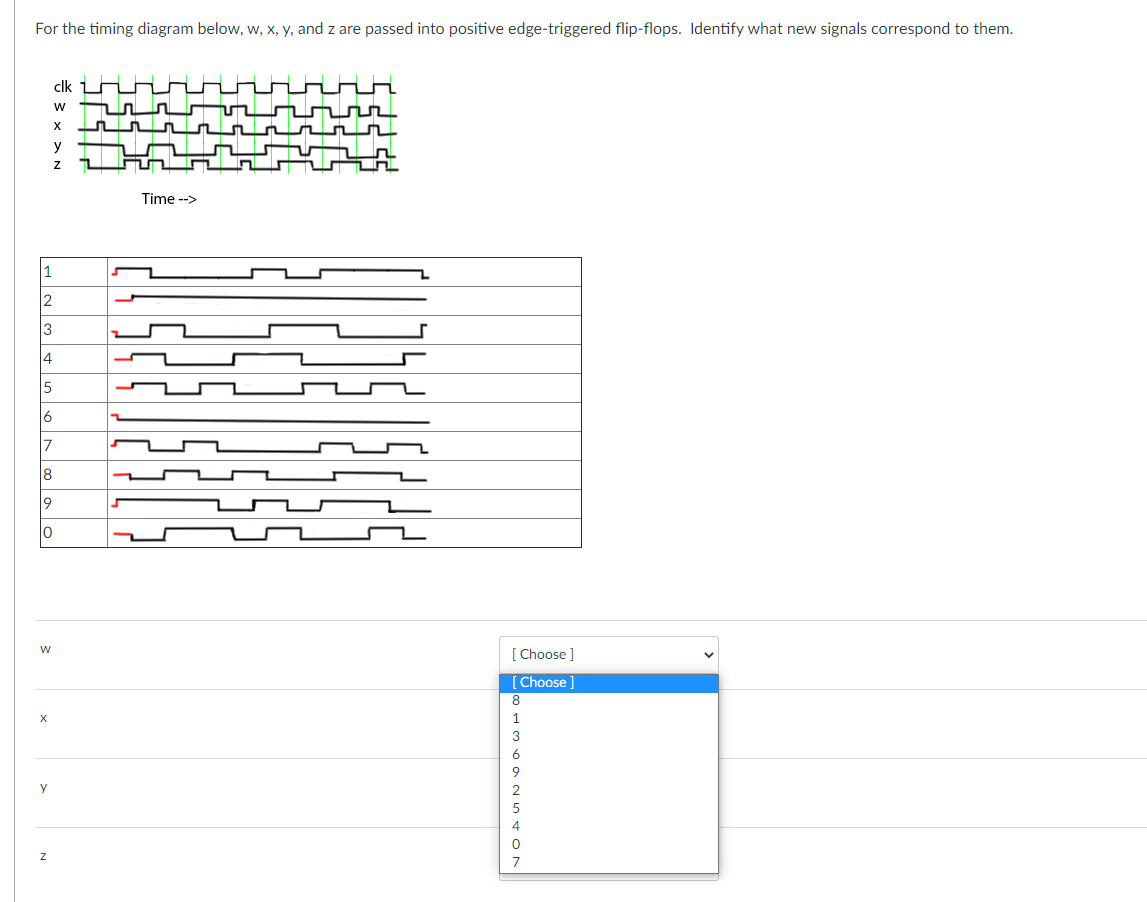Viewport: 1147px width, 902px height.
Task: Pick option 9 for signal w
Action: 515,772
